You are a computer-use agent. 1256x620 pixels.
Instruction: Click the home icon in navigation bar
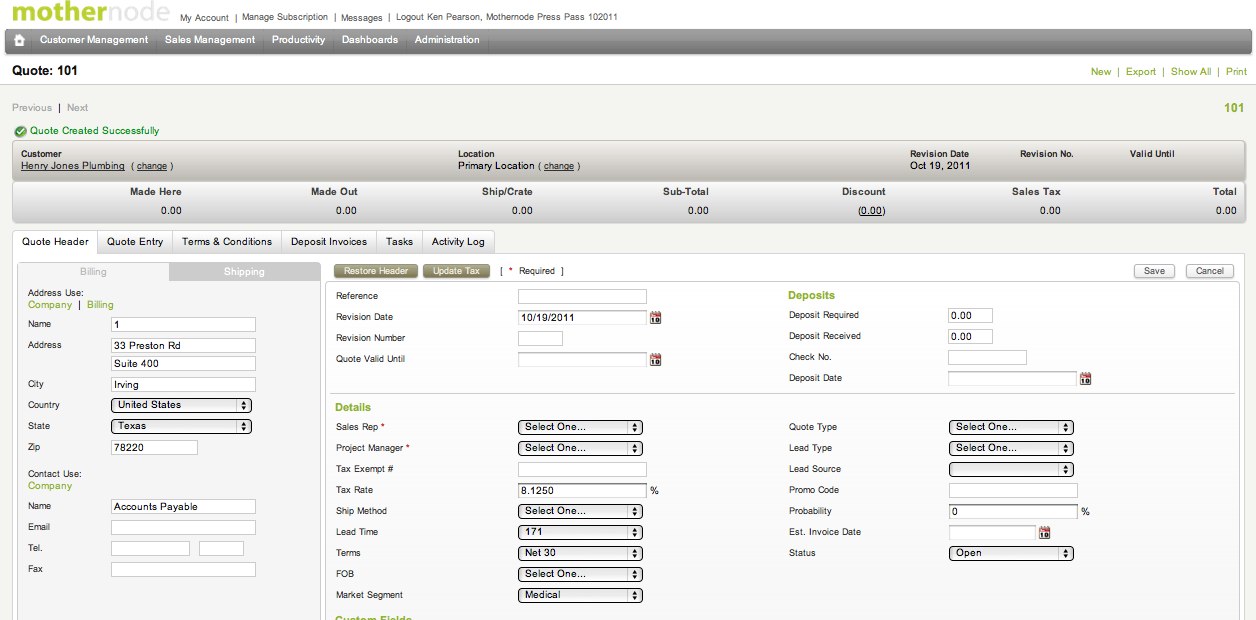click(19, 40)
